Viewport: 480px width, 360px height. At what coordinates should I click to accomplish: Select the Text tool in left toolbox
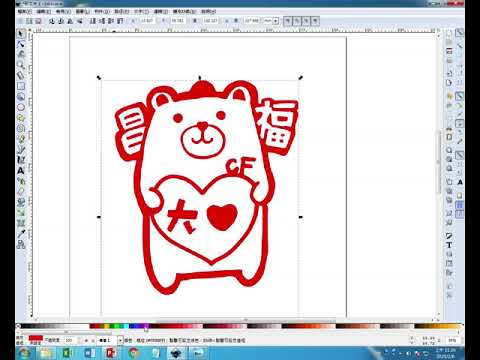pos(21,171)
